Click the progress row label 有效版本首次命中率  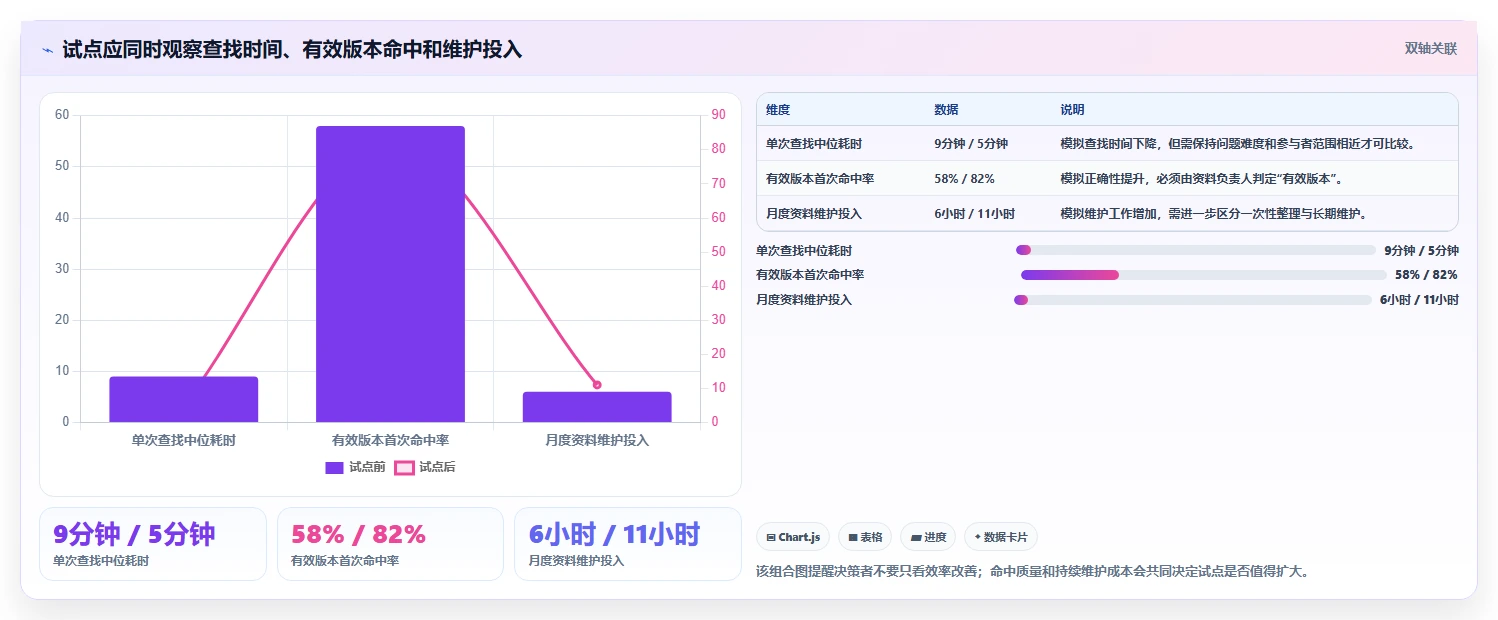(810, 275)
